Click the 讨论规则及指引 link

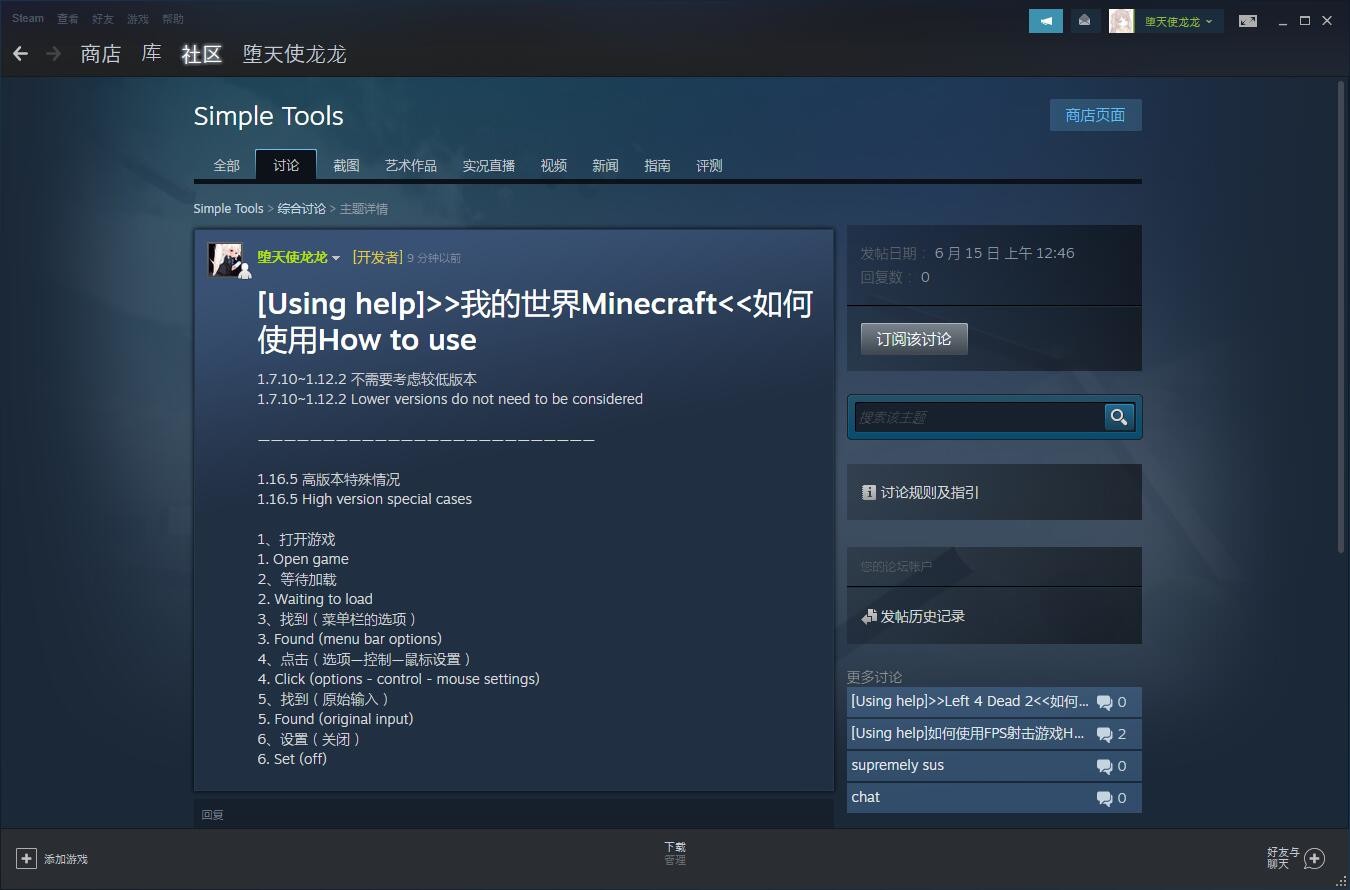(930, 492)
